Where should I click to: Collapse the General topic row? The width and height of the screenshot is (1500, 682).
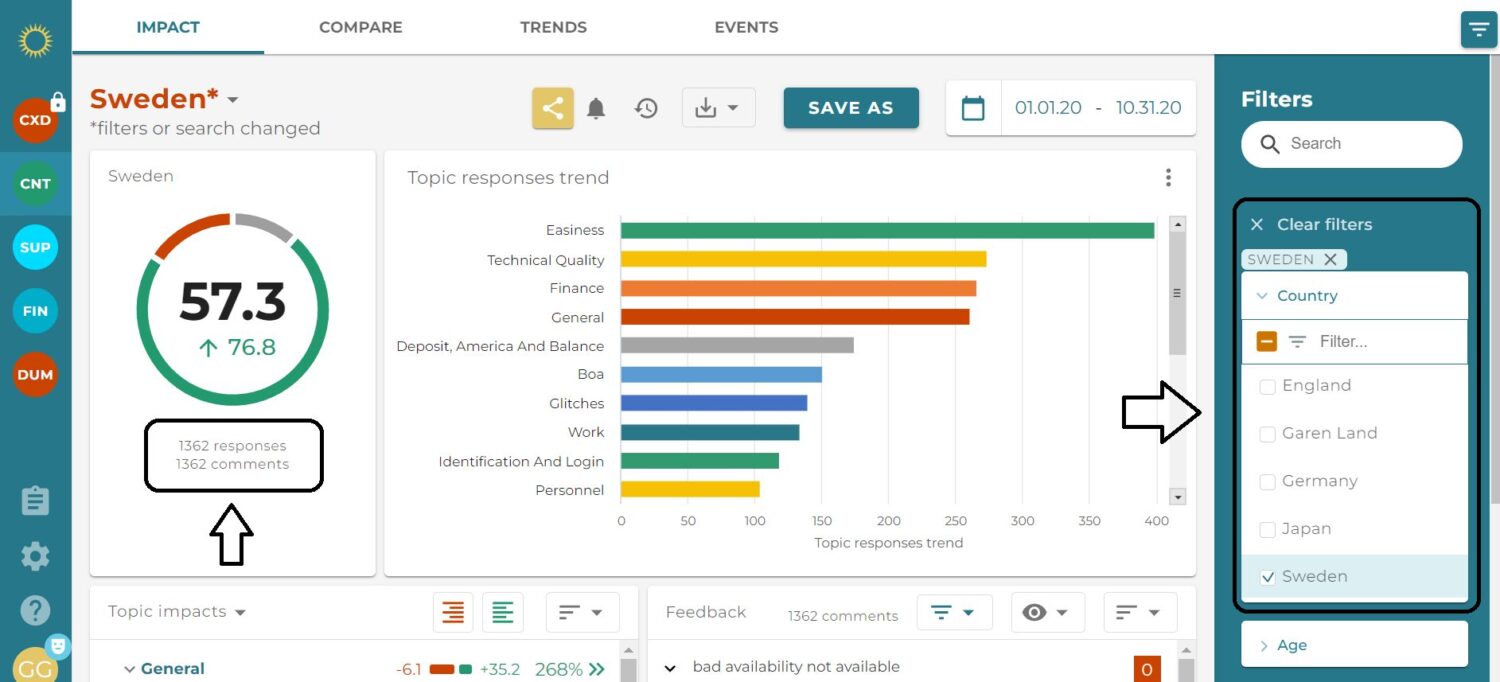tap(129, 669)
